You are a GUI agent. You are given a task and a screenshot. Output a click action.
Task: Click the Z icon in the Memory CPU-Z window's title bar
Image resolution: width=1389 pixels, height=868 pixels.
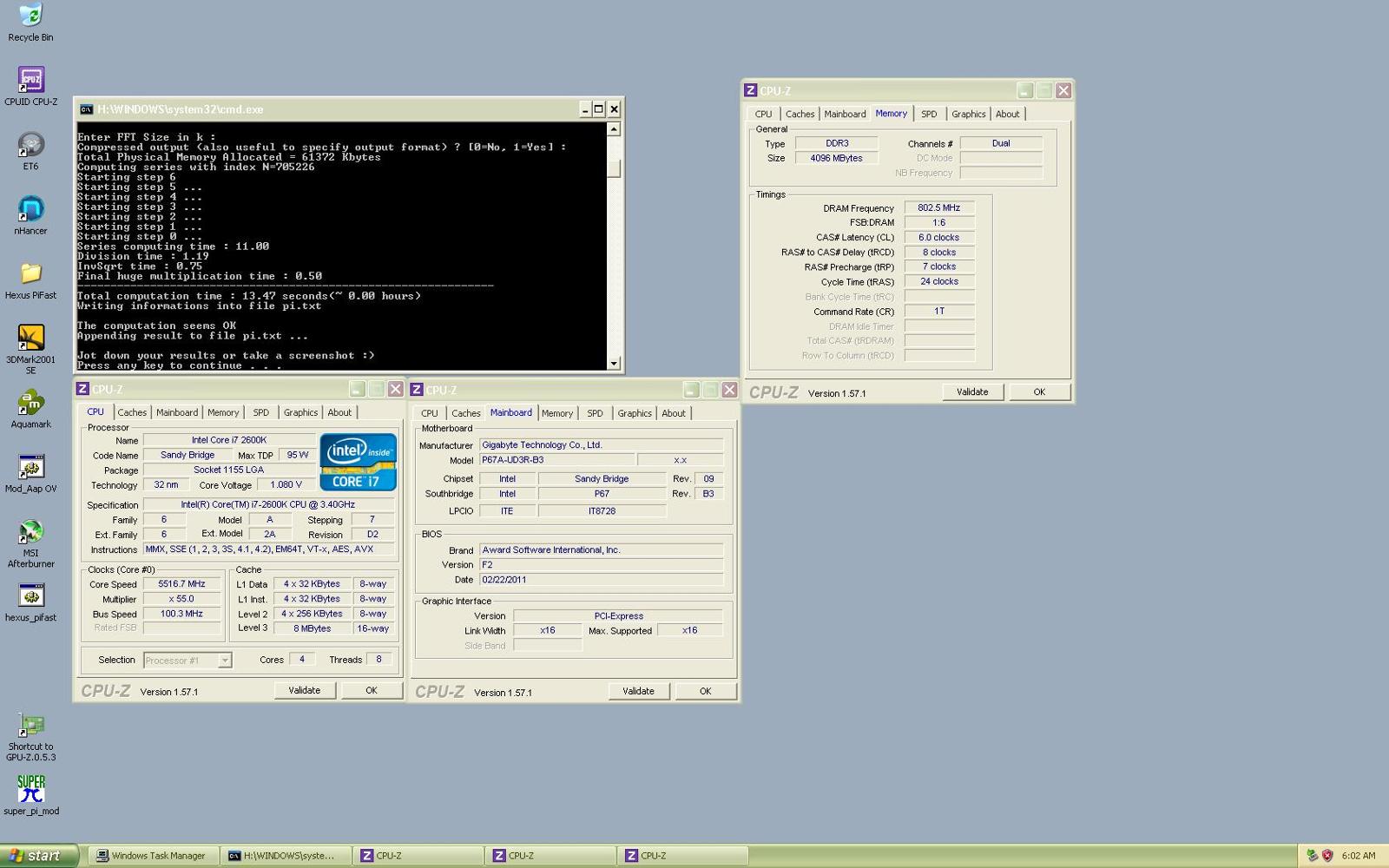[x=751, y=90]
